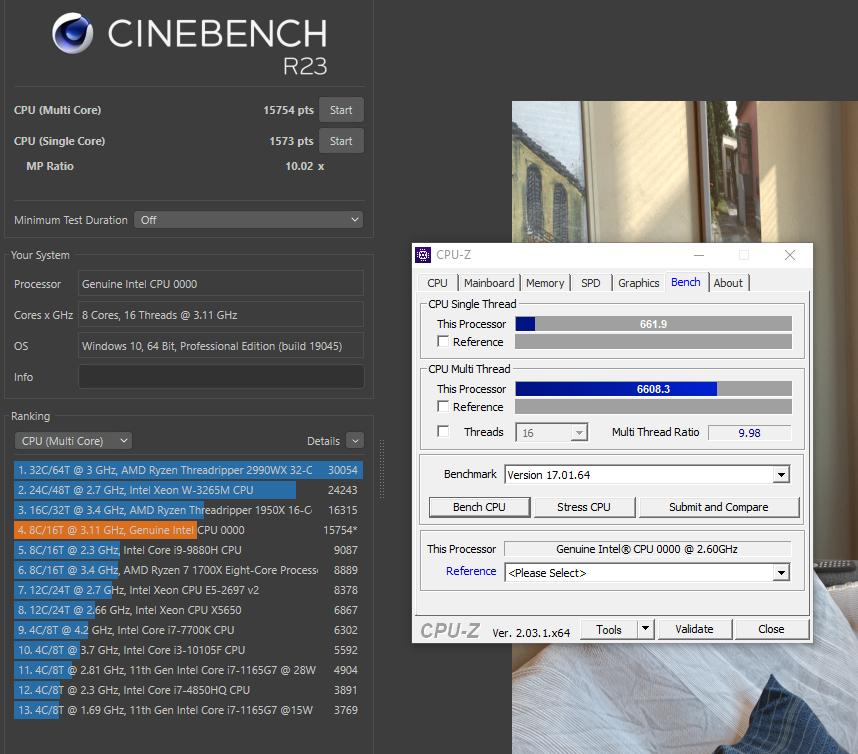Screen dimensions: 858x754
Task: Click the Single Thread 661.9 score bar
Action: [653, 324]
